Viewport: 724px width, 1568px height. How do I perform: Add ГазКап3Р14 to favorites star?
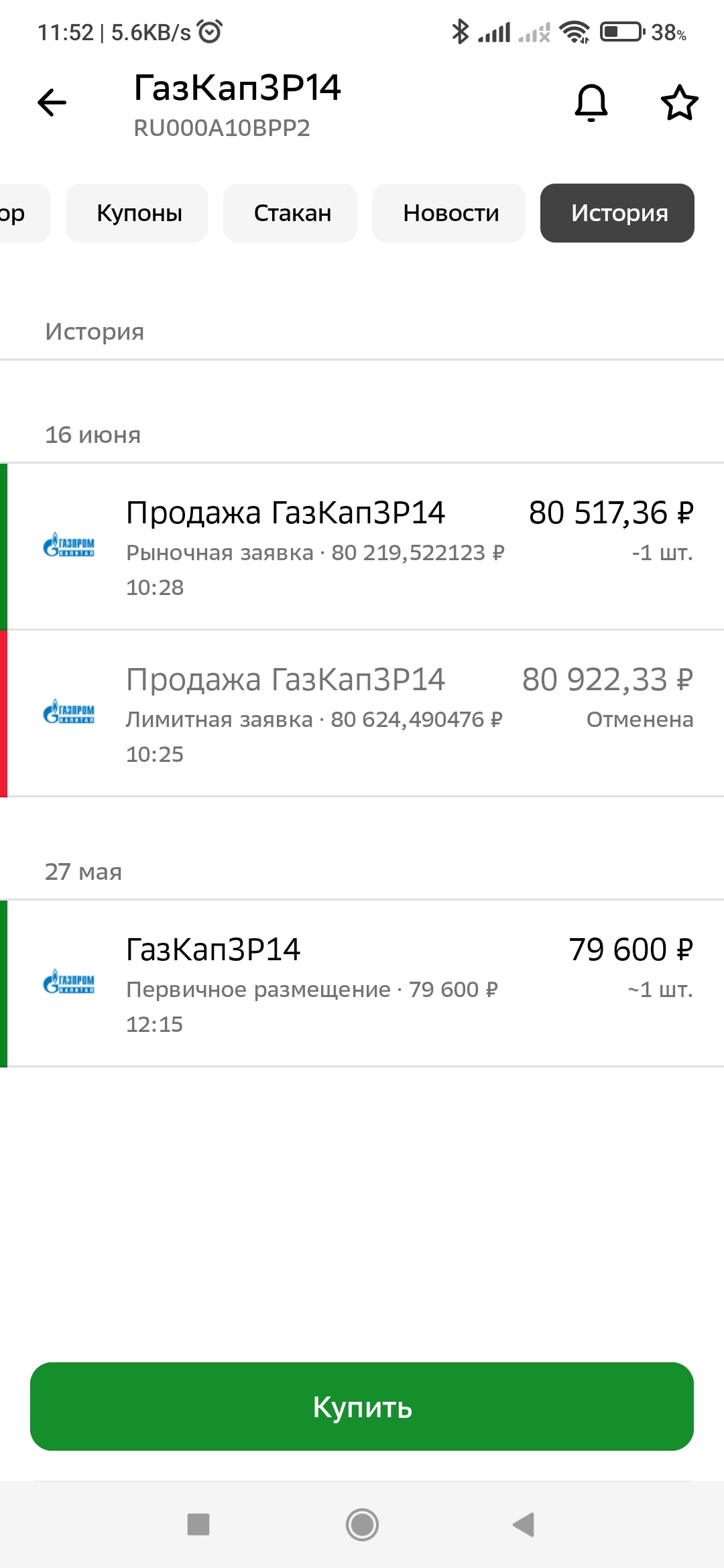(680, 103)
